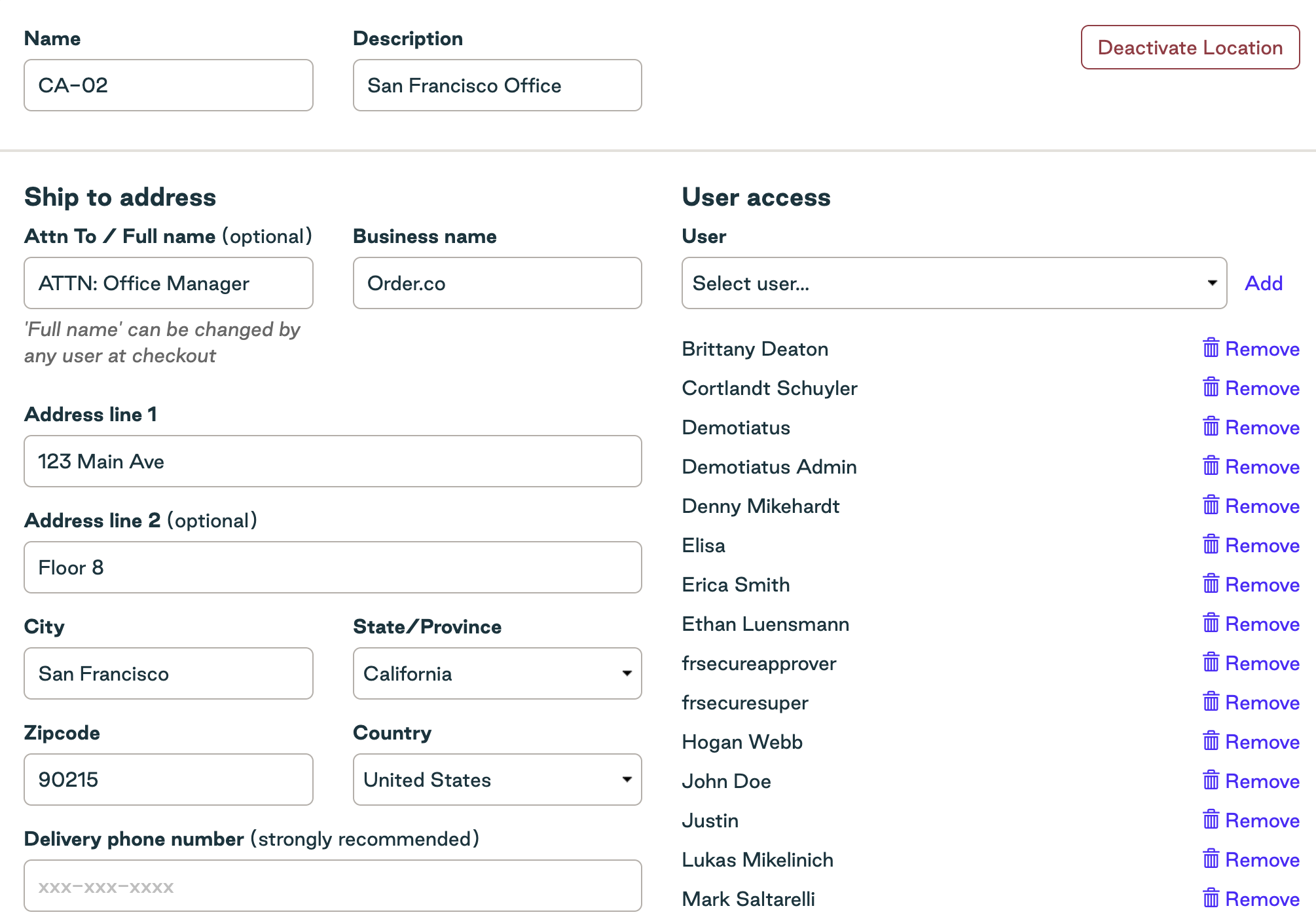Remove link for Hogan Webb

pos(1262,742)
